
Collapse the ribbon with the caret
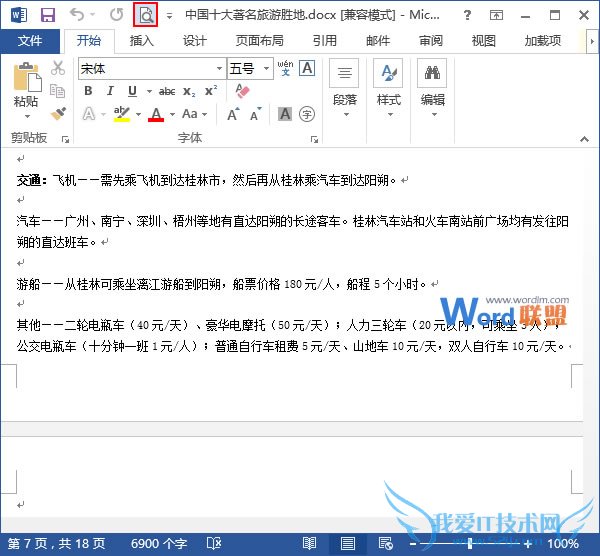[x=584, y=139]
